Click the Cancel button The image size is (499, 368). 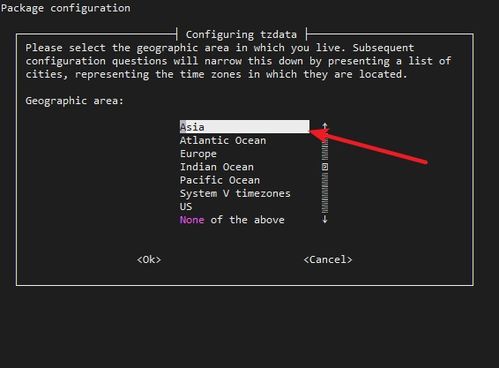(x=328, y=260)
